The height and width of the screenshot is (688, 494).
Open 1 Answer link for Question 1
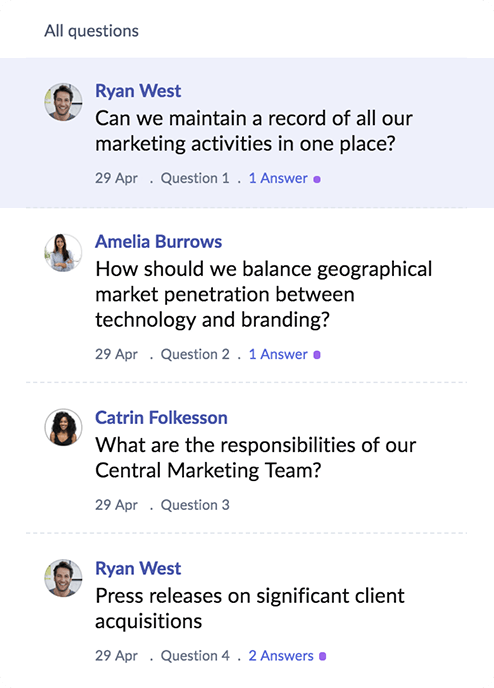(278, 178)
